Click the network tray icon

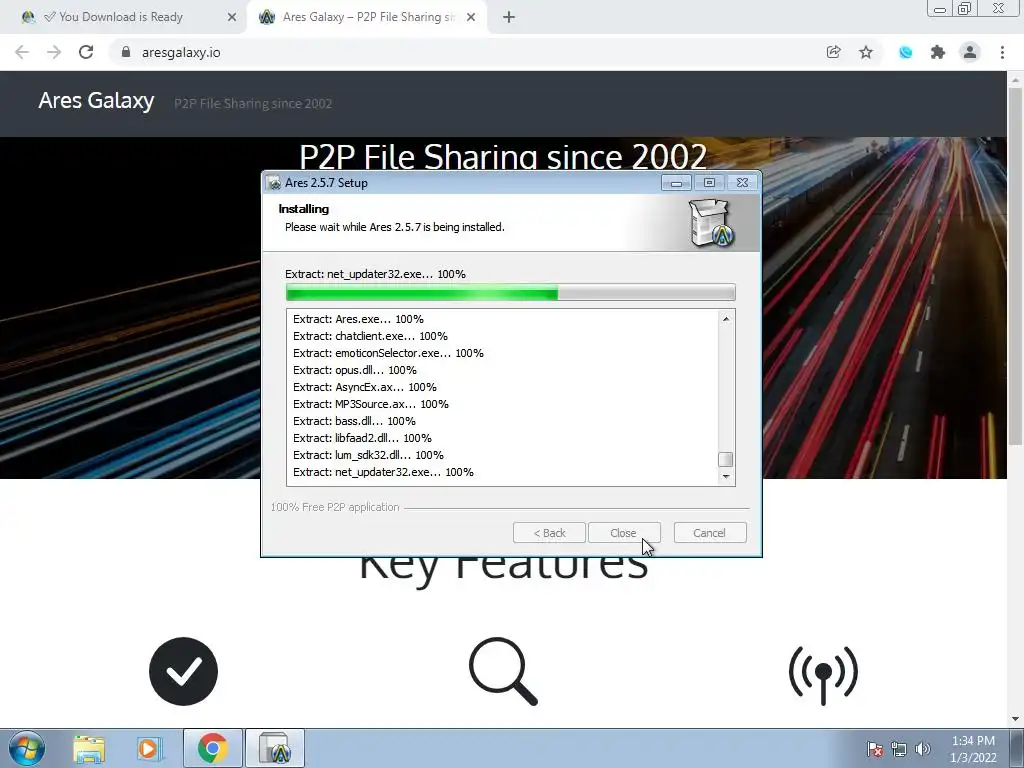click(x=899, y=749)
